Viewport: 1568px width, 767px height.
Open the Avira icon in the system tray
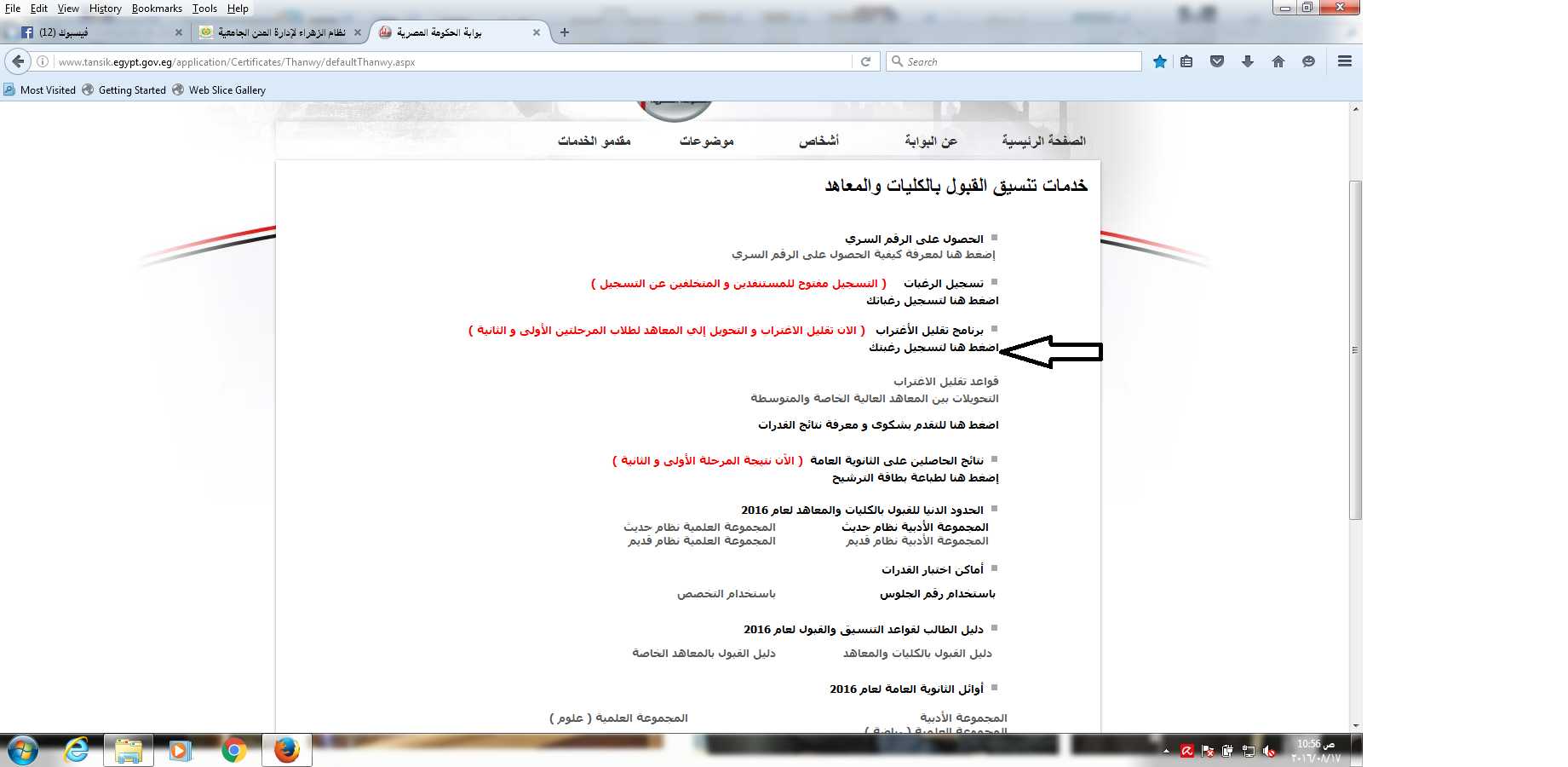(x=1186, y=751)
